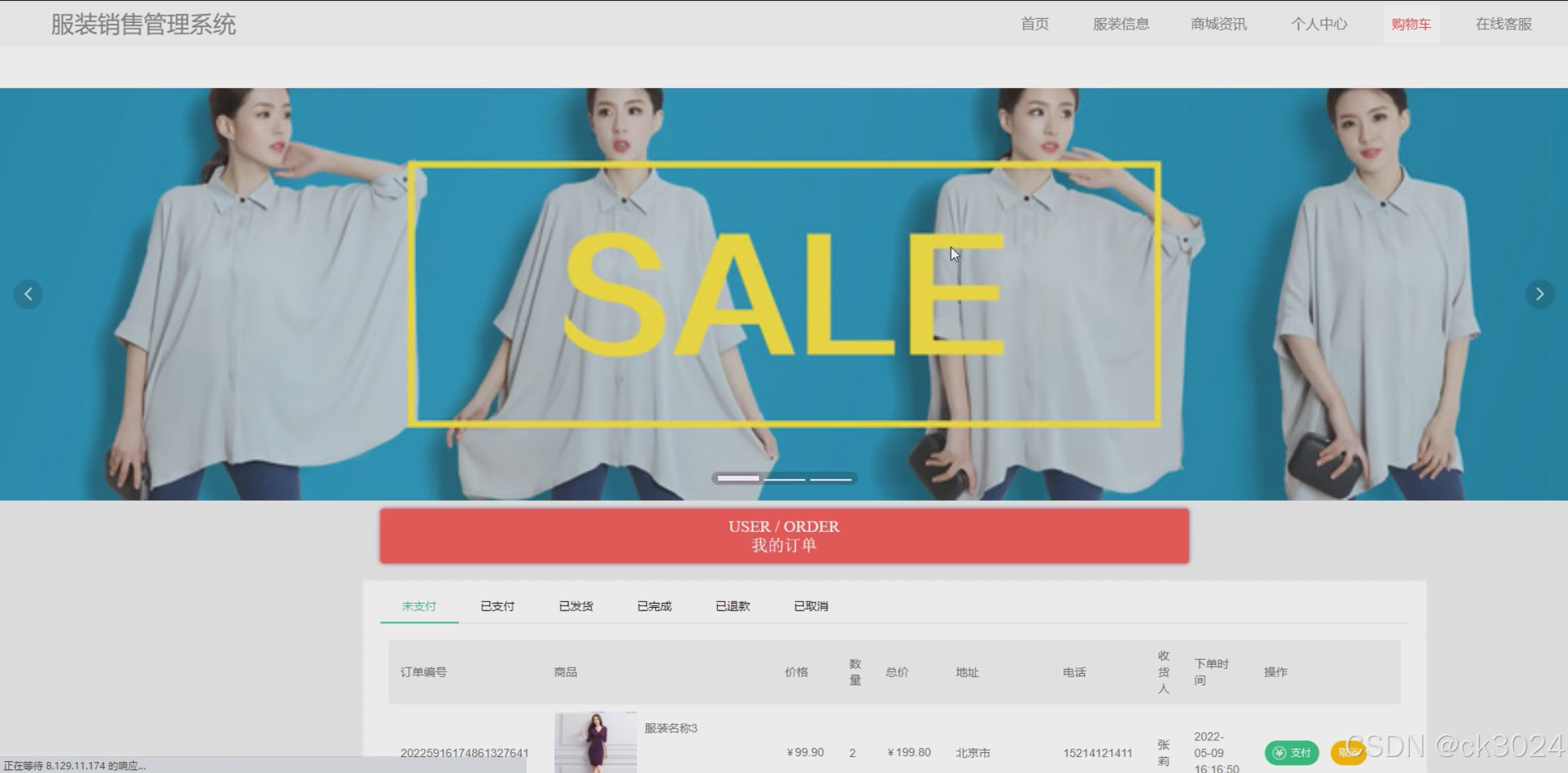Screen dimensions: 1568x773
Task: Switch to the 未支付 unpaid tab
Action: pos(419,606)
